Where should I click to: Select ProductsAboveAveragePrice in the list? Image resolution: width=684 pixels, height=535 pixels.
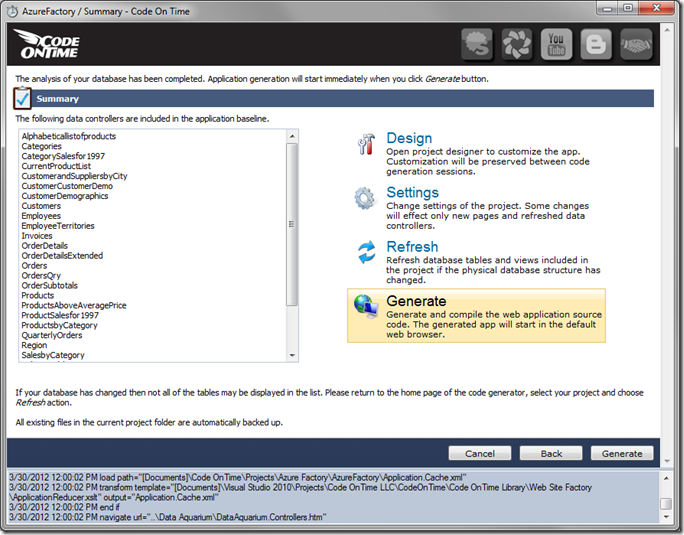coord(74,305)
